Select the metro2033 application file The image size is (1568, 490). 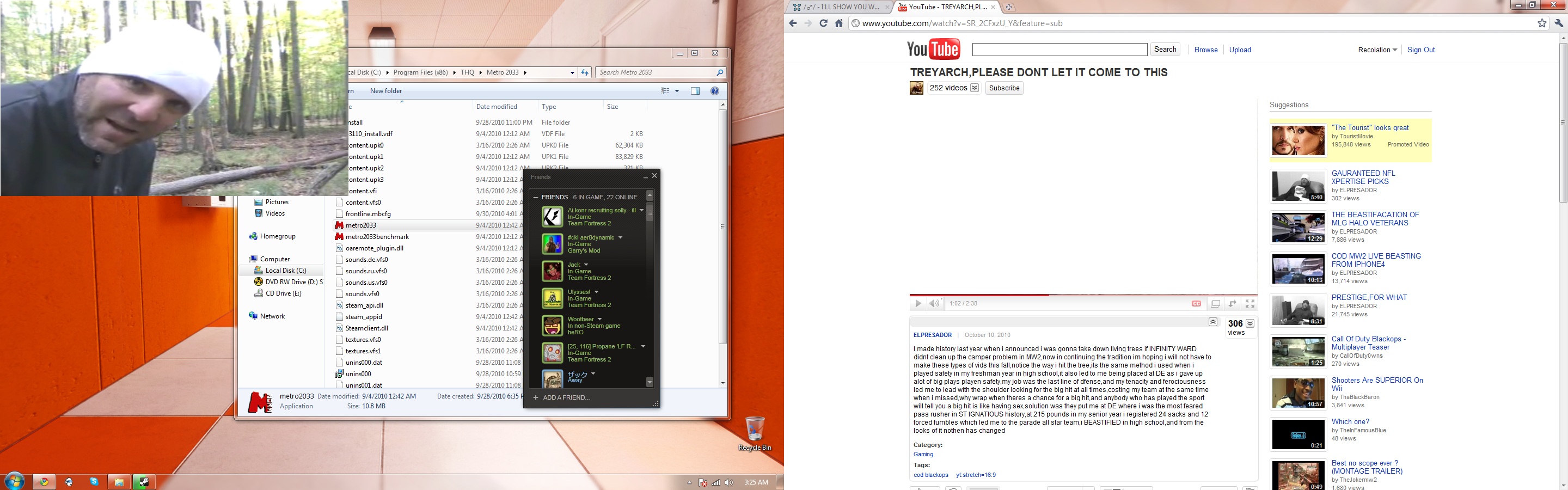[x=361, y=225]
